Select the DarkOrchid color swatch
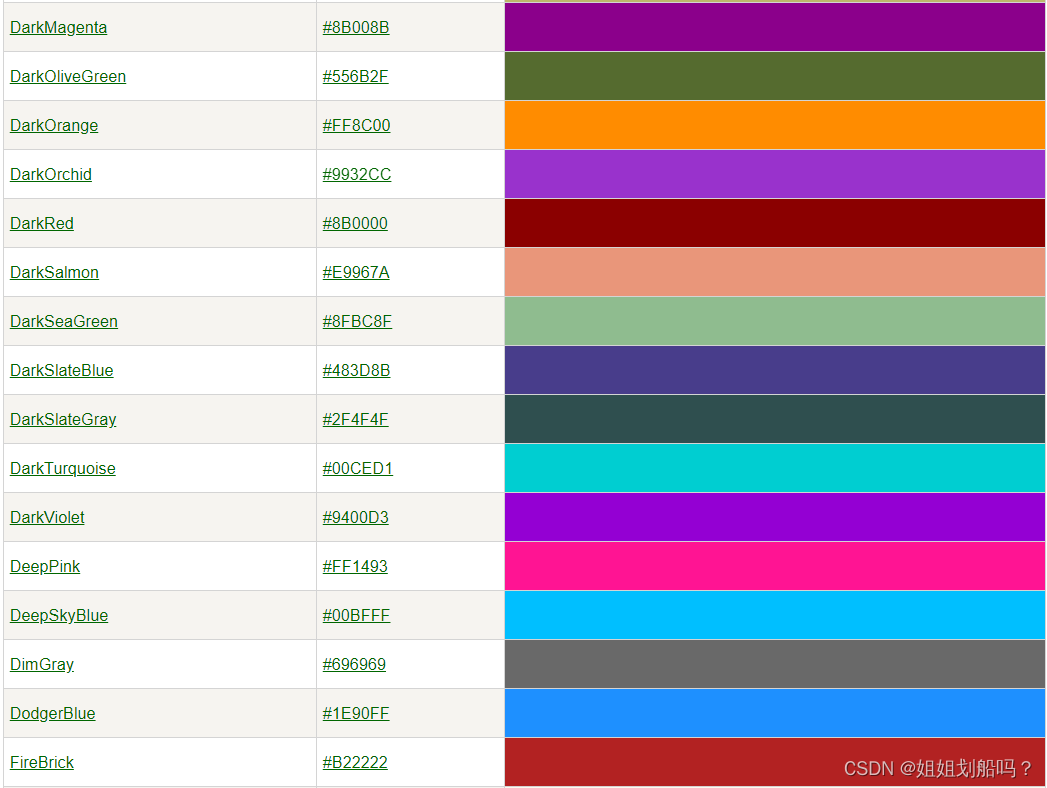The image size is (1047, 788). pyautogui.click(x=775, y=174)
